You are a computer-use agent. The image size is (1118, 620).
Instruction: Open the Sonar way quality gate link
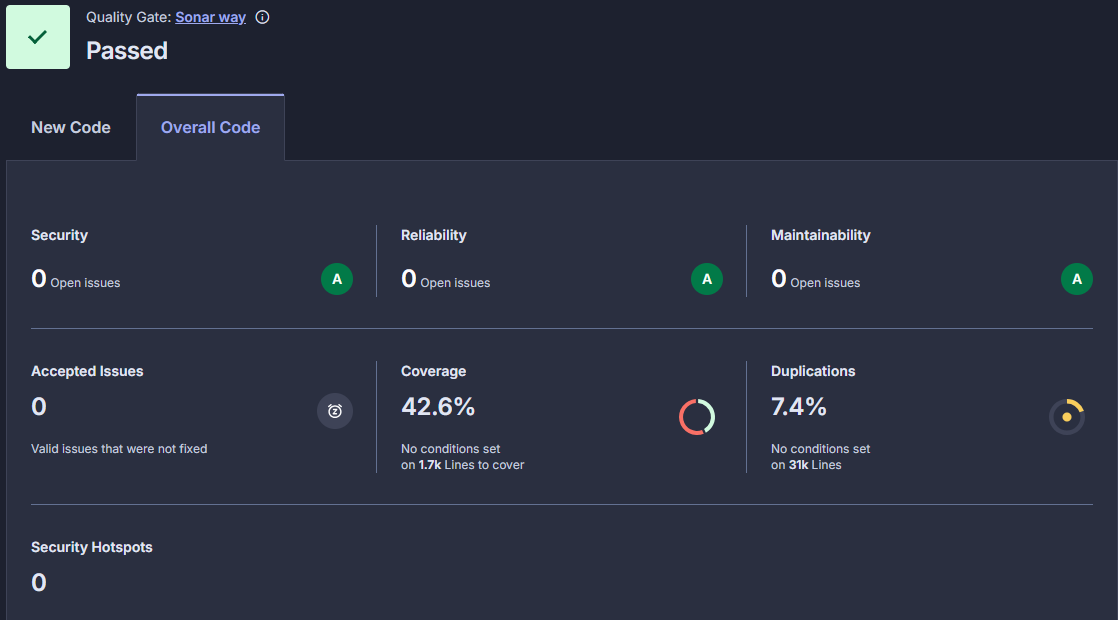[210, 17]
